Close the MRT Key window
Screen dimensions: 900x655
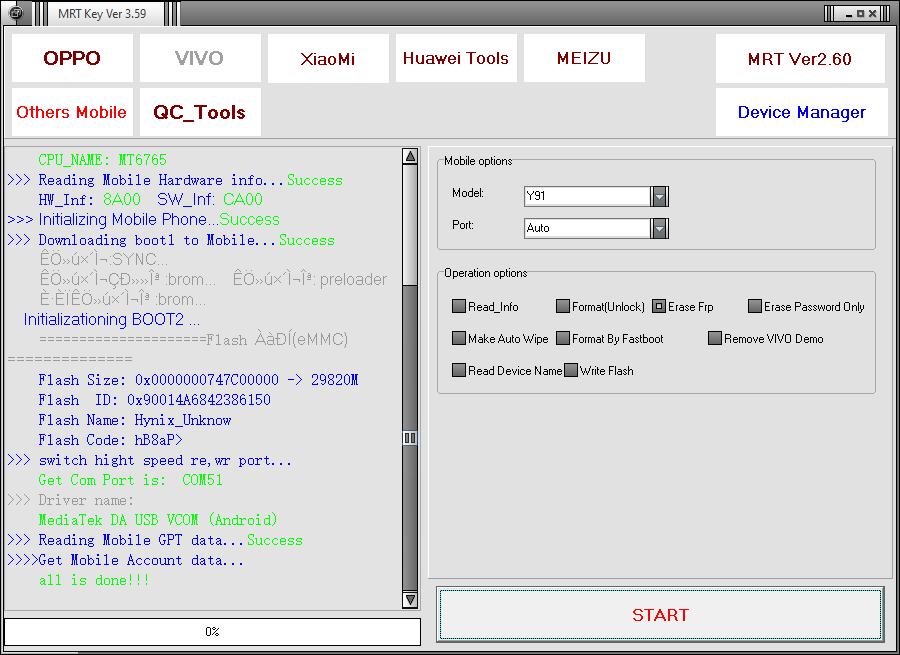point(872,14)
